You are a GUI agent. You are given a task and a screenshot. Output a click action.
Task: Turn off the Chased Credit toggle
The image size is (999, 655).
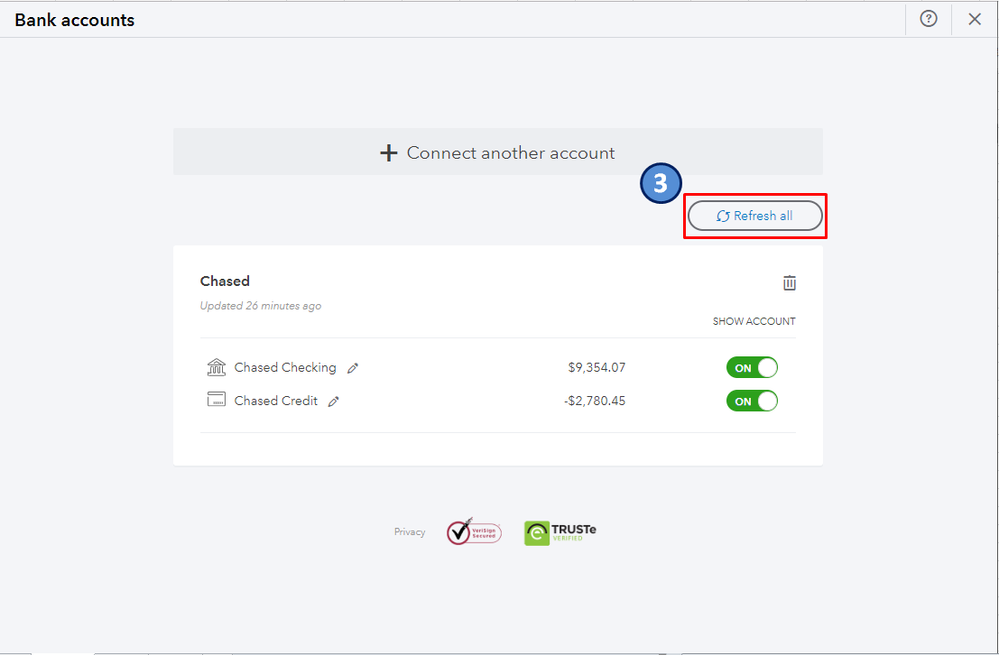(752, 401)
